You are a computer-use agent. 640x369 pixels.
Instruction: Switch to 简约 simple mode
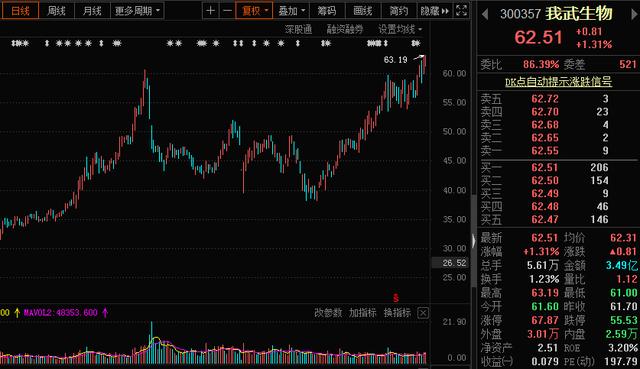398,11
